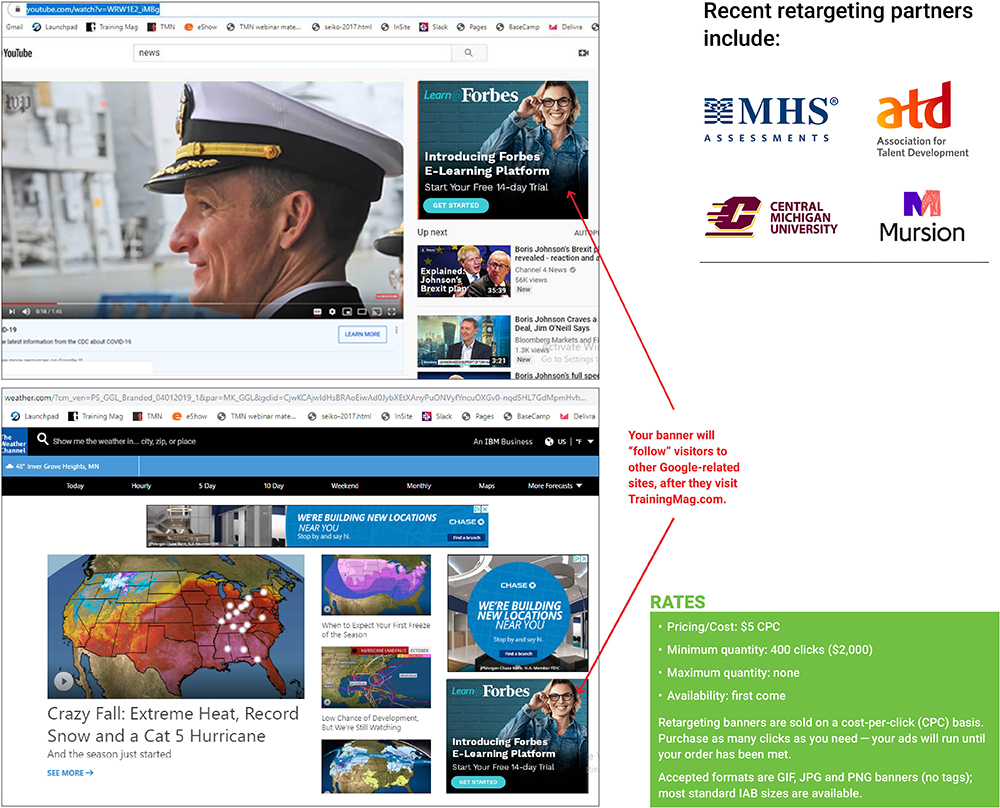Open Training Mag bookmark in the YouTube window
Screen dimensions: 1000x808
[x=112, y=27]
